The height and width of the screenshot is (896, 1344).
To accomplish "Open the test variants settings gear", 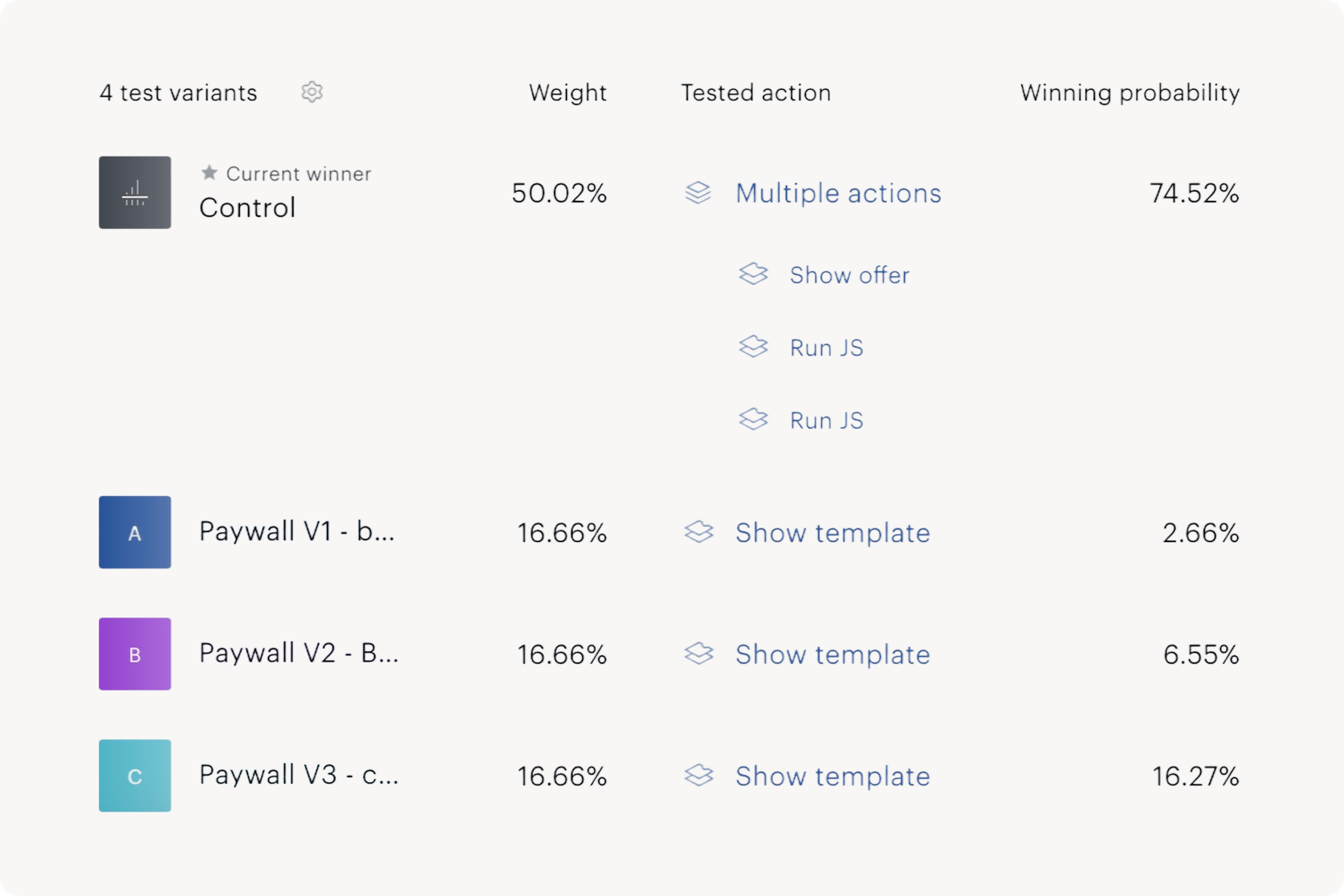I will click(x=312, y=92).
